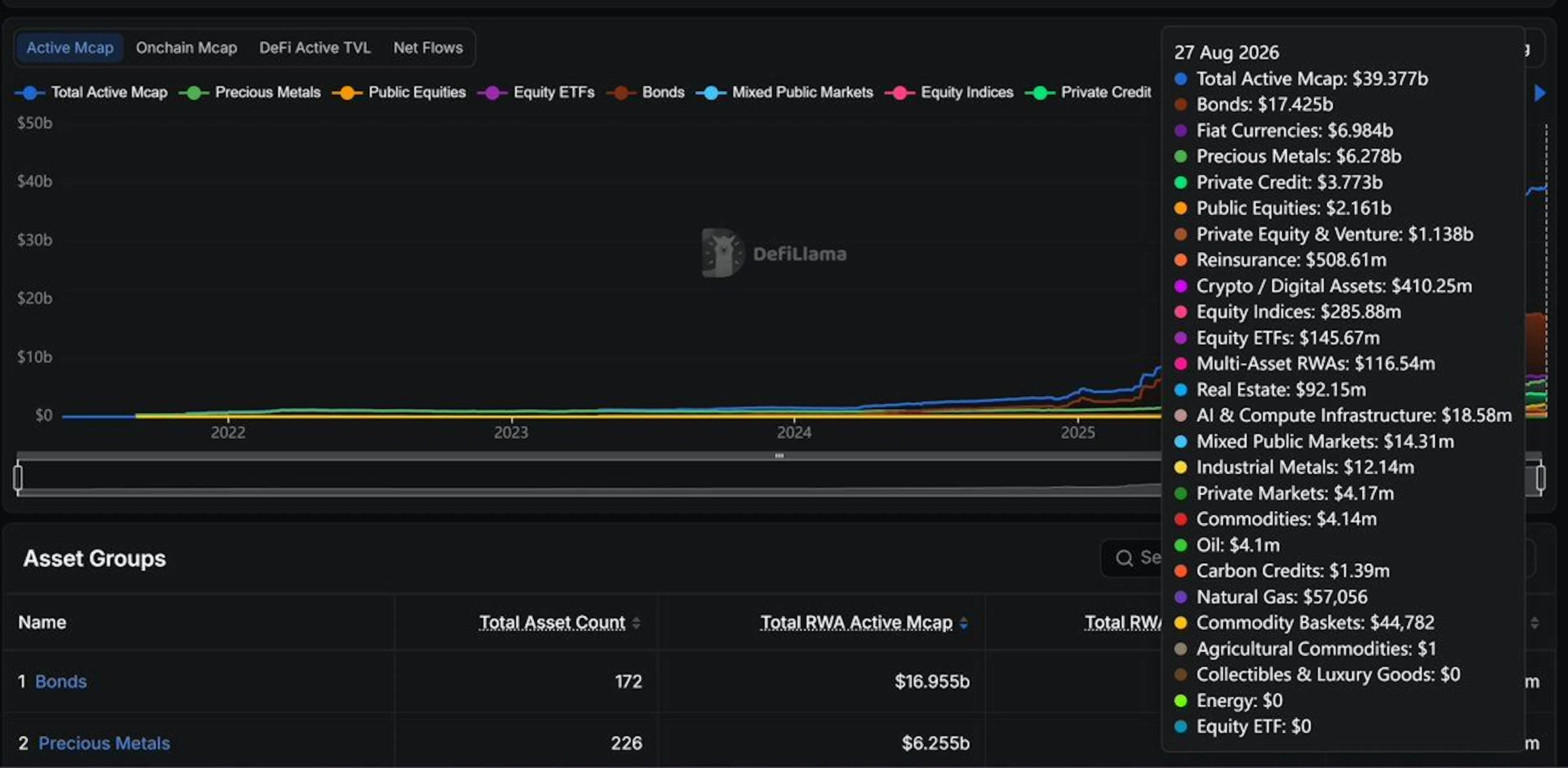The width and height of the screenshot is (1568, 768).
Task: Grab the right zoom range handle
Action: pos(1541,478)
